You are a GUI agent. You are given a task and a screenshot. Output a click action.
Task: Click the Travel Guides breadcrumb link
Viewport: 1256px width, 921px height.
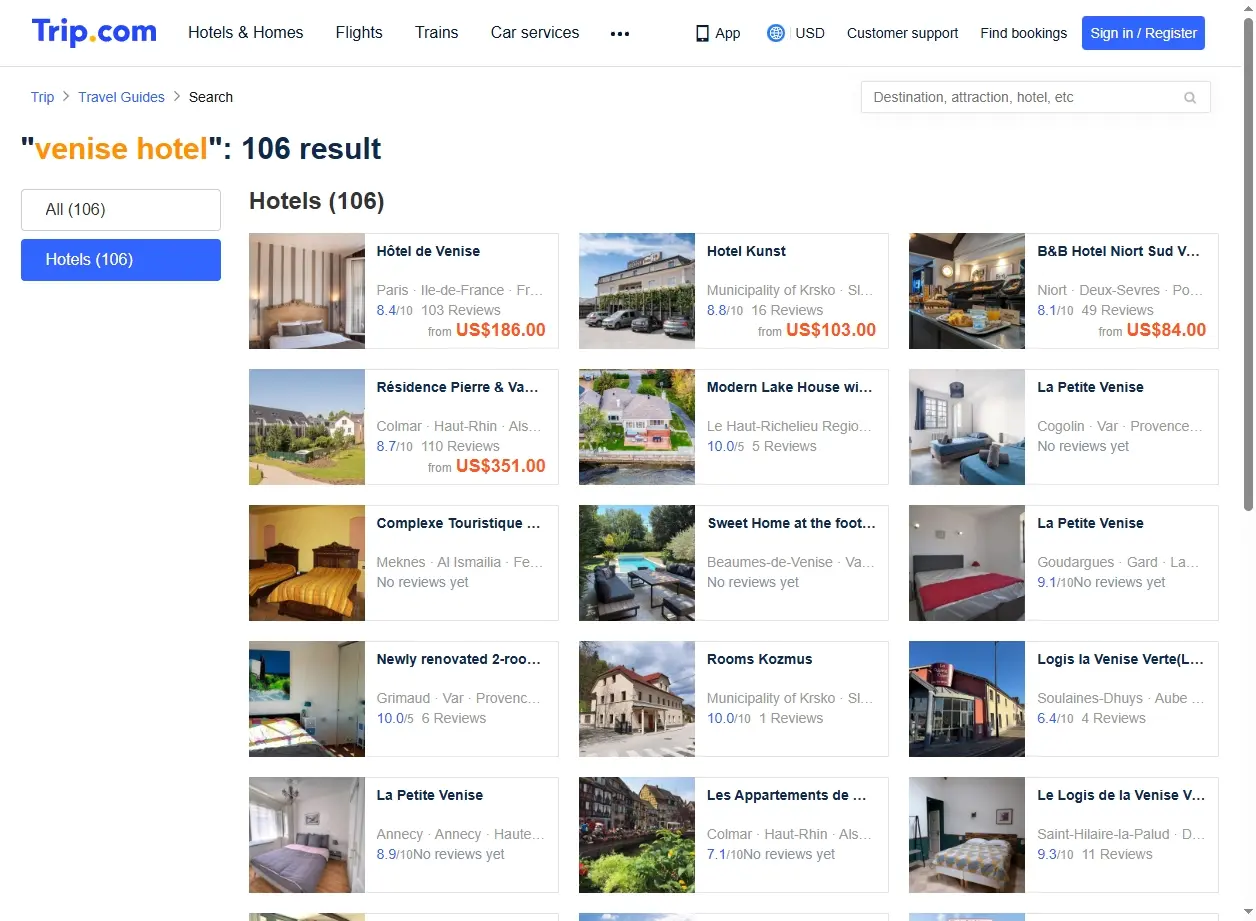point(121,97)
